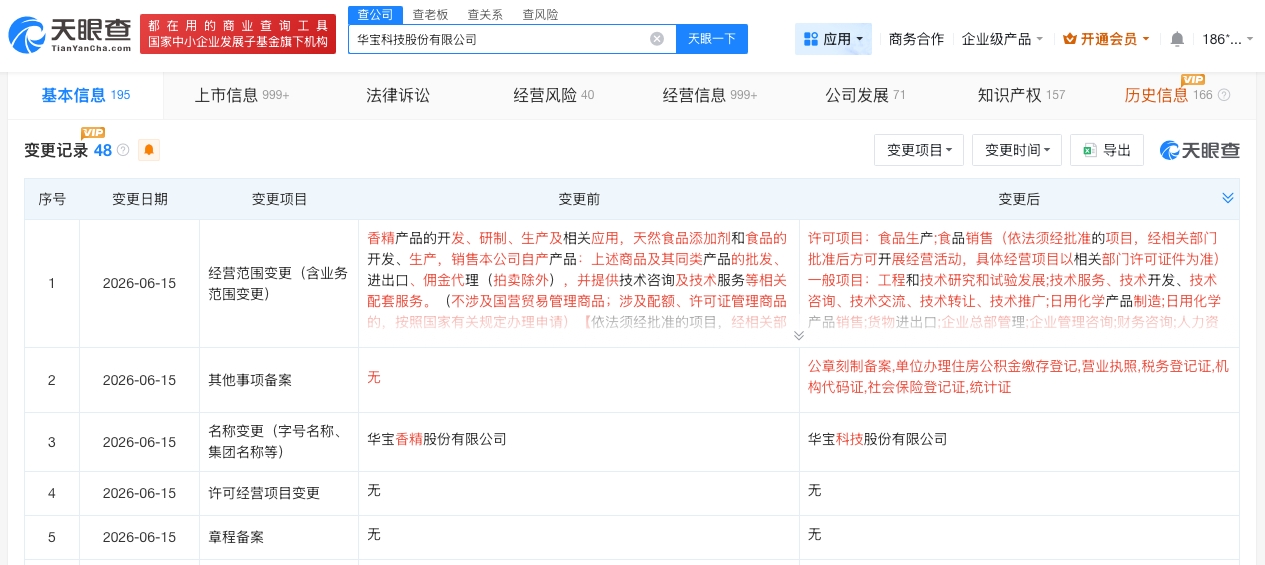Image resolution: width=1265 pixels, height=565 pixels.
Task: Select the 查风险 search mode
Action: (540, 14)
